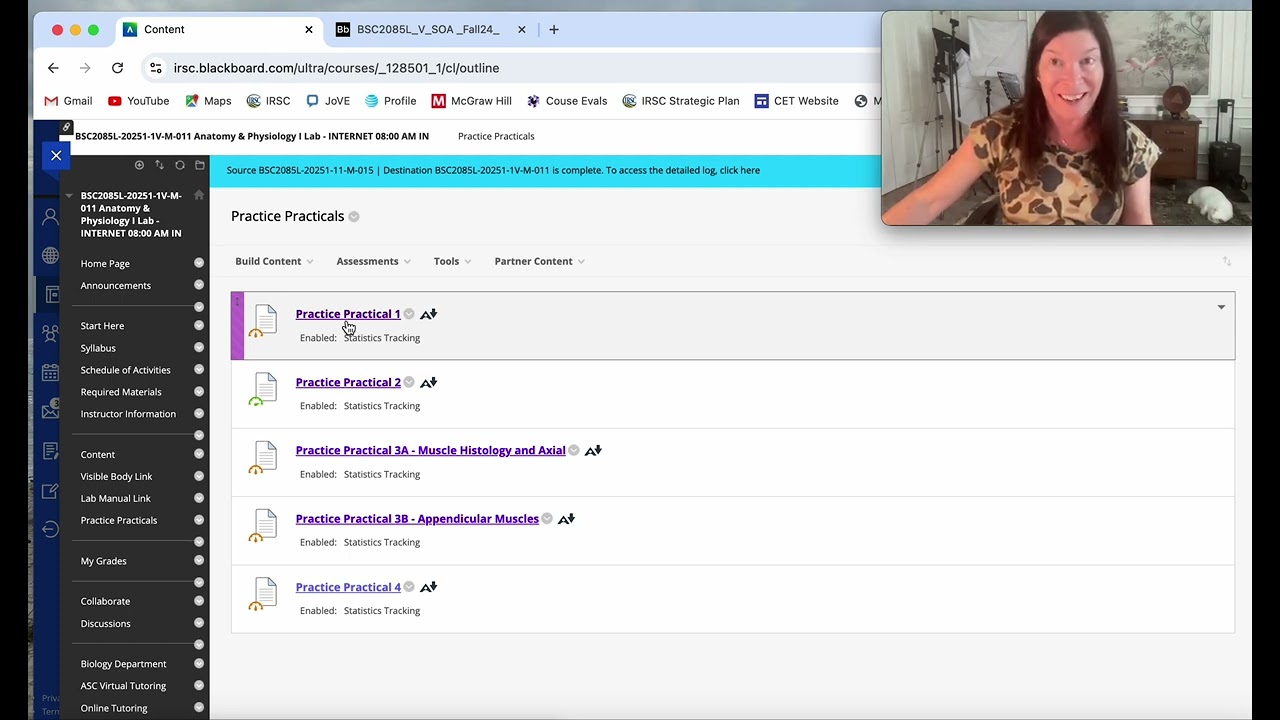Open options chevron for Practice Practical 1
Screen dimensions: 1280x720
coord(409,314)
